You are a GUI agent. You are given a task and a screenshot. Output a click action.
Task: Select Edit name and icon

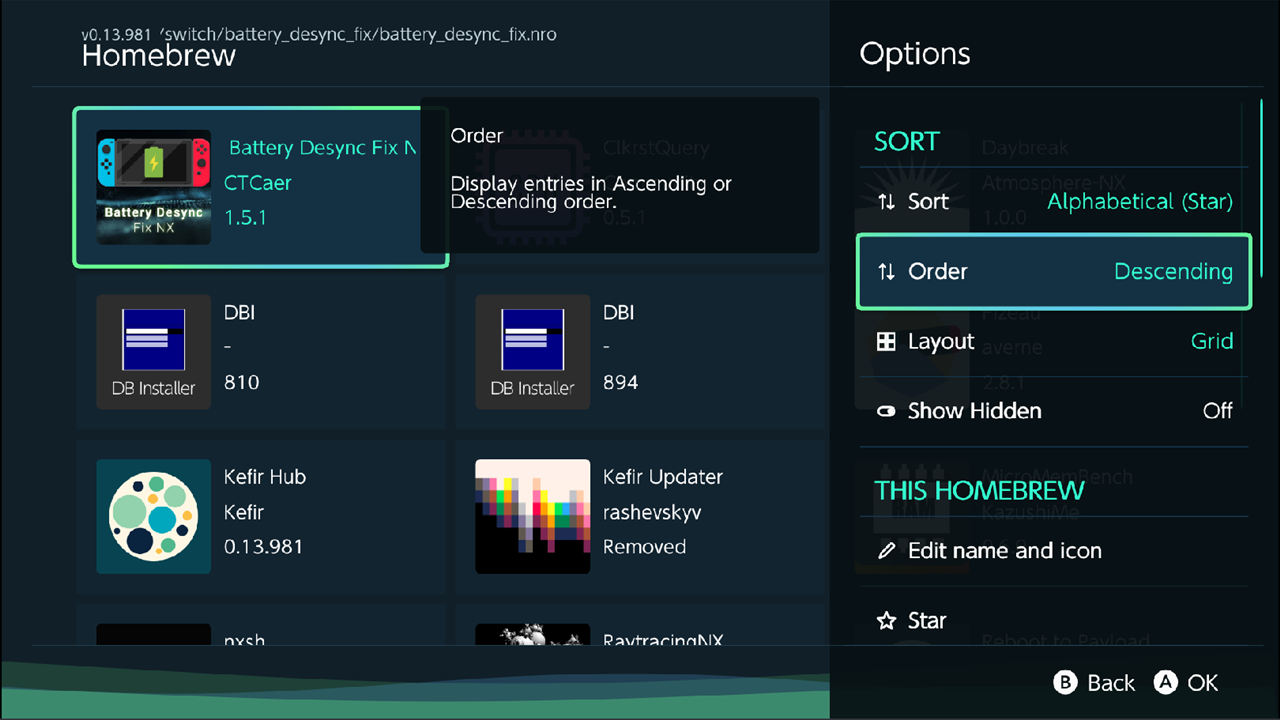tap(1054, 551)
